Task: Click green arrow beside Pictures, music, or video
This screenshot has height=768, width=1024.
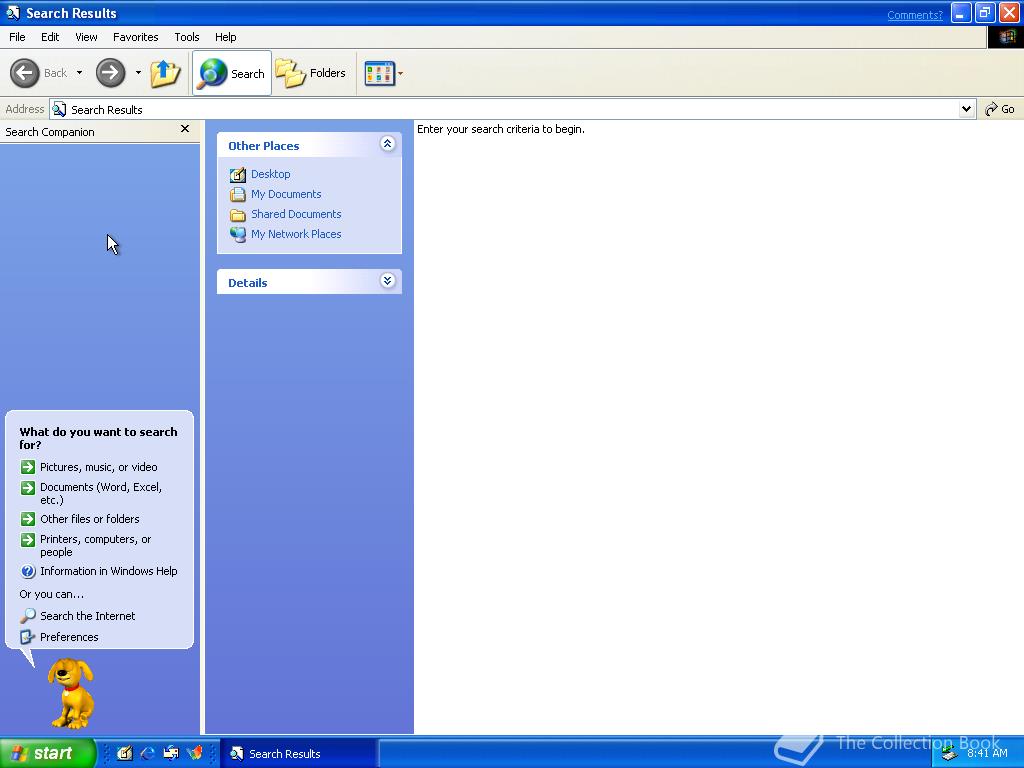Action: coord(27,467)
